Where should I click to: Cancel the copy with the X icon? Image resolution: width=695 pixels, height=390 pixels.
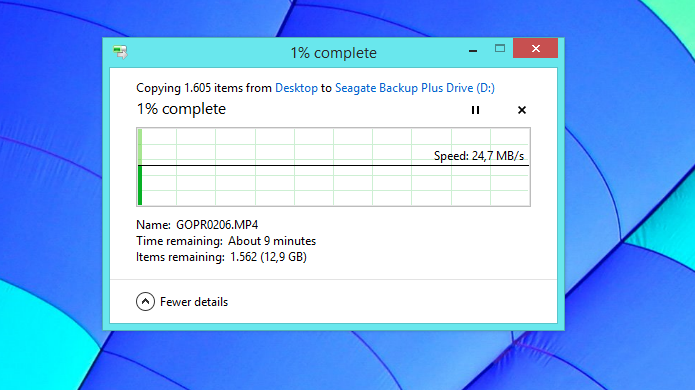522,110
